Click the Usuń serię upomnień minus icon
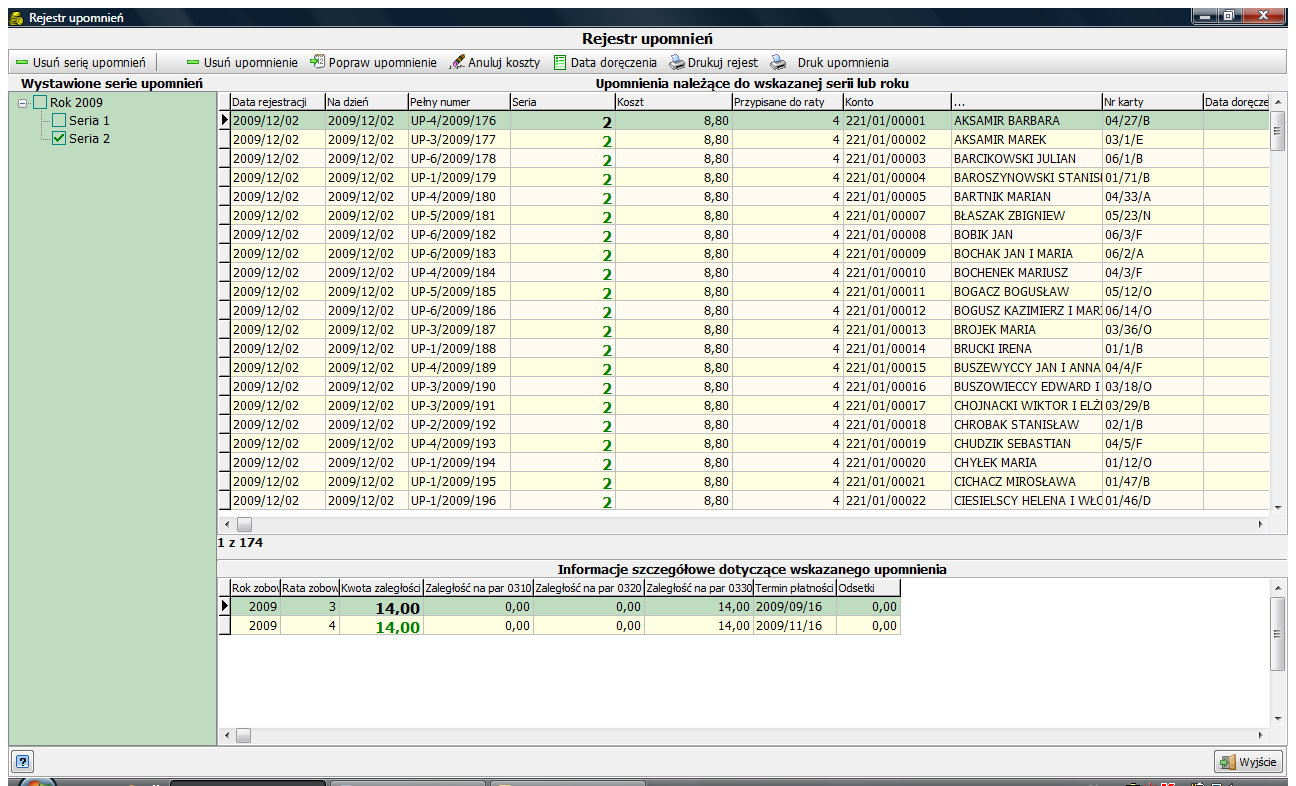 coord(22,62)
